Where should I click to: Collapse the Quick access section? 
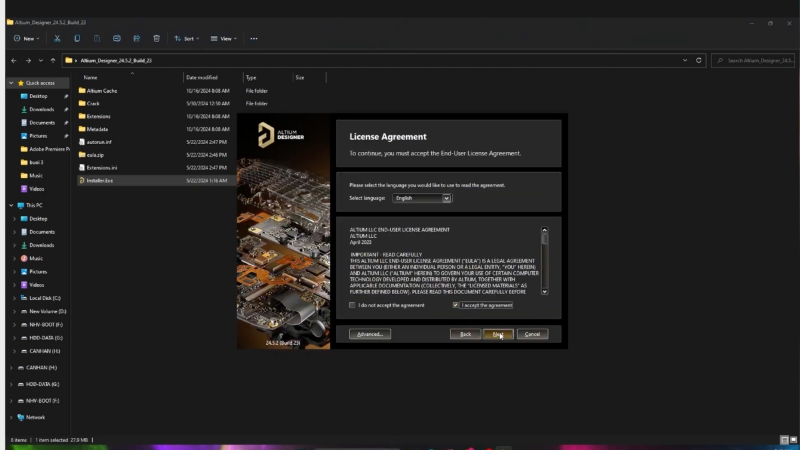[x=11, y=83]
